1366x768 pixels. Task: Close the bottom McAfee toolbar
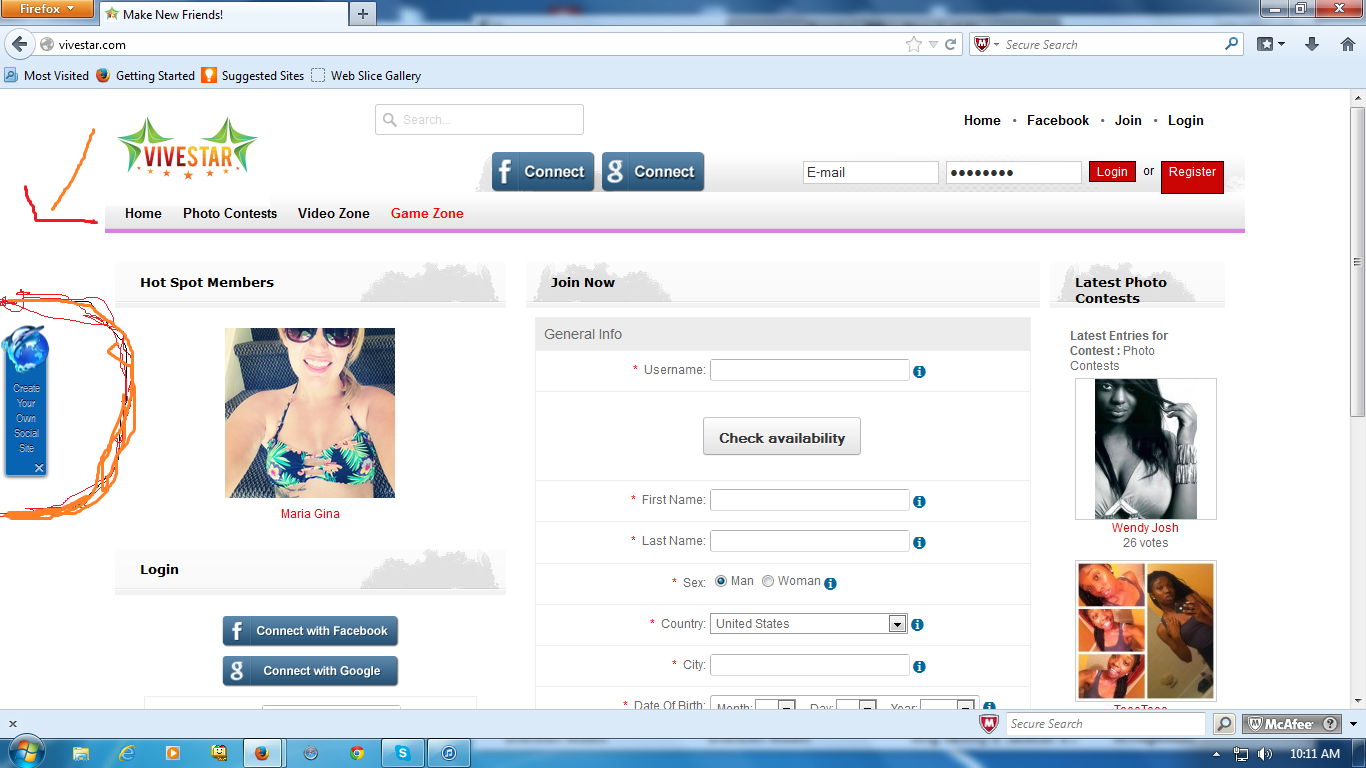[13, 724]
